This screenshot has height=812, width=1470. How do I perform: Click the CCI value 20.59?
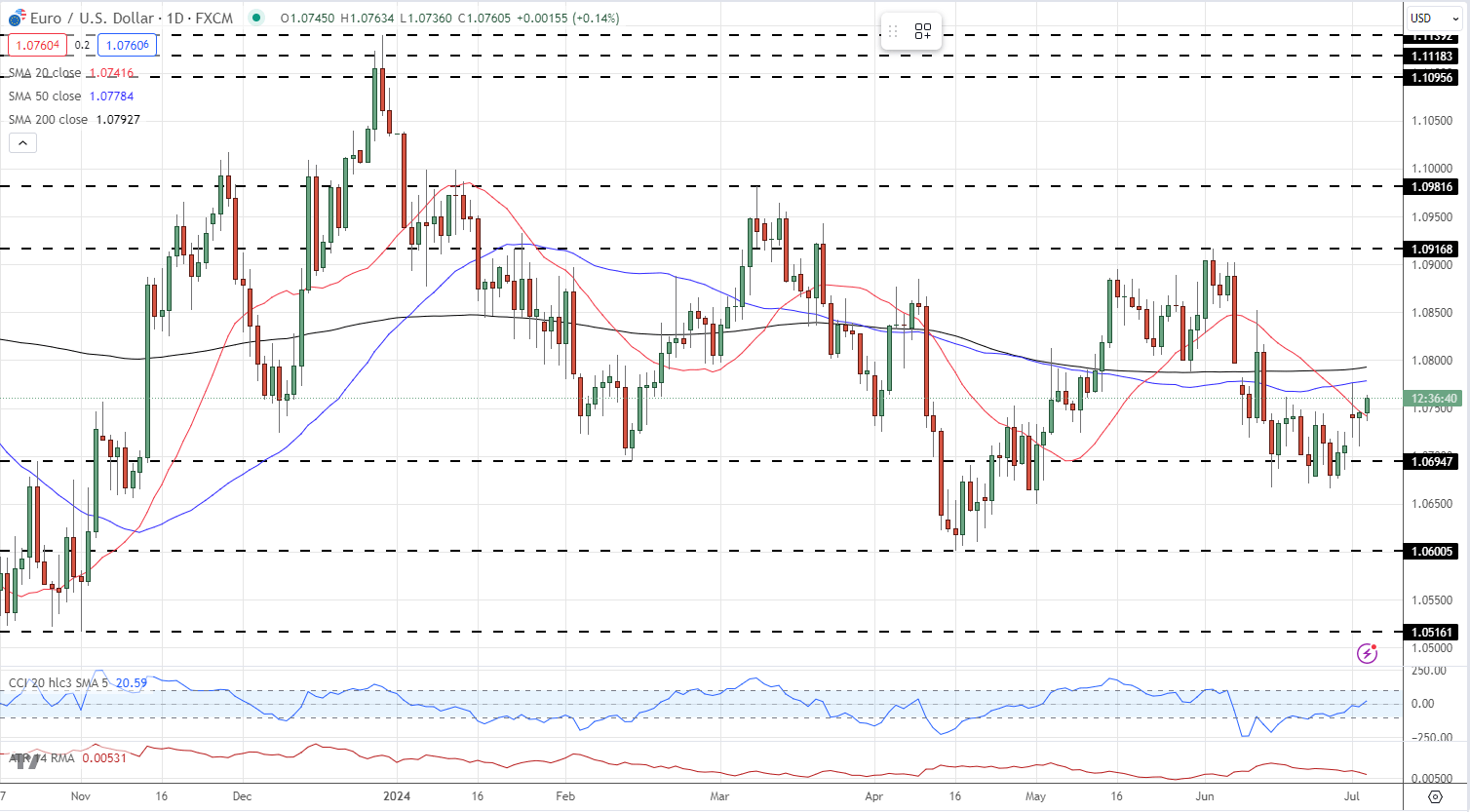pos(132,682)
